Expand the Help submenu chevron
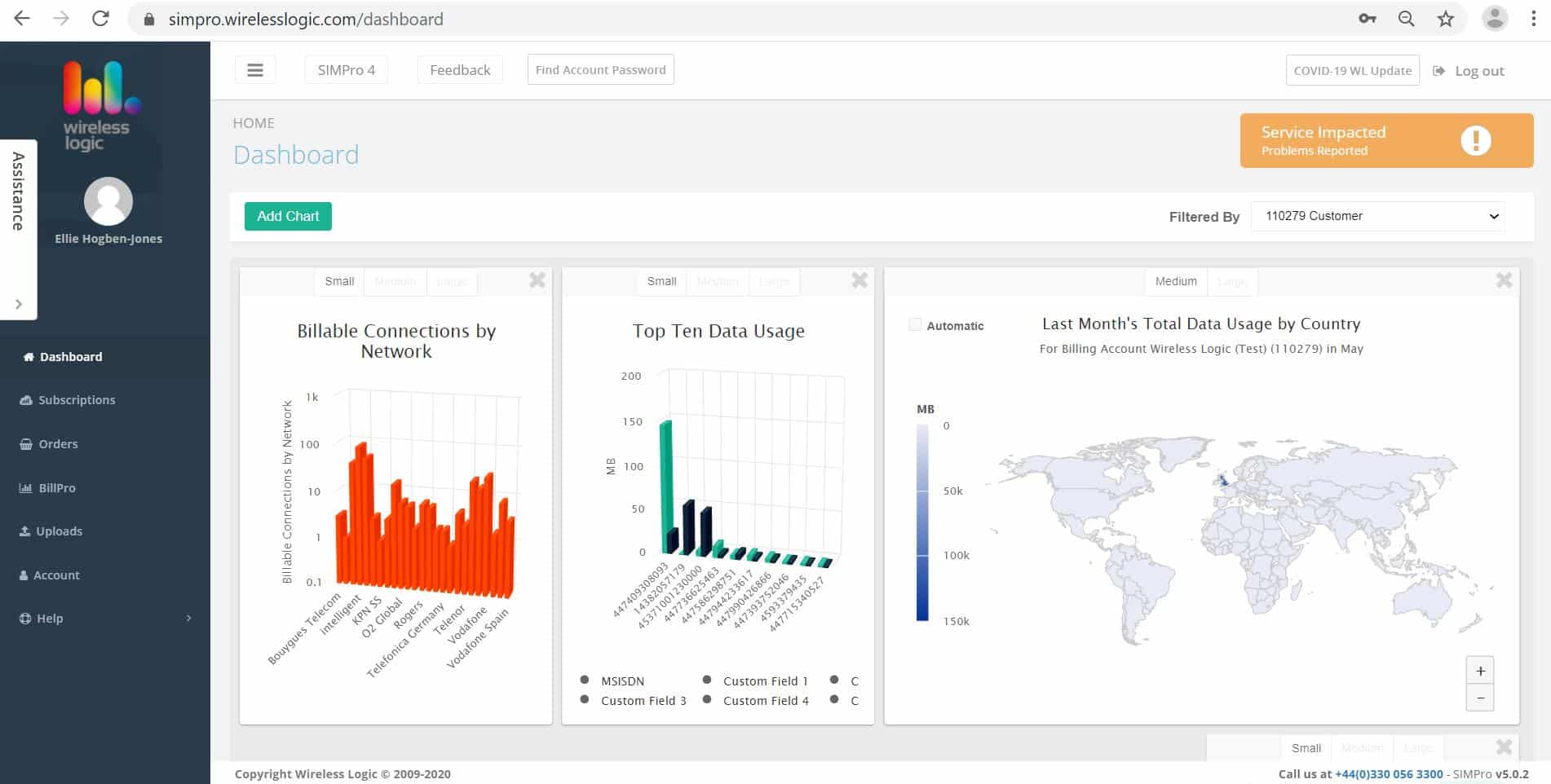The image size is (1551, 784). (x=188, y=619)
